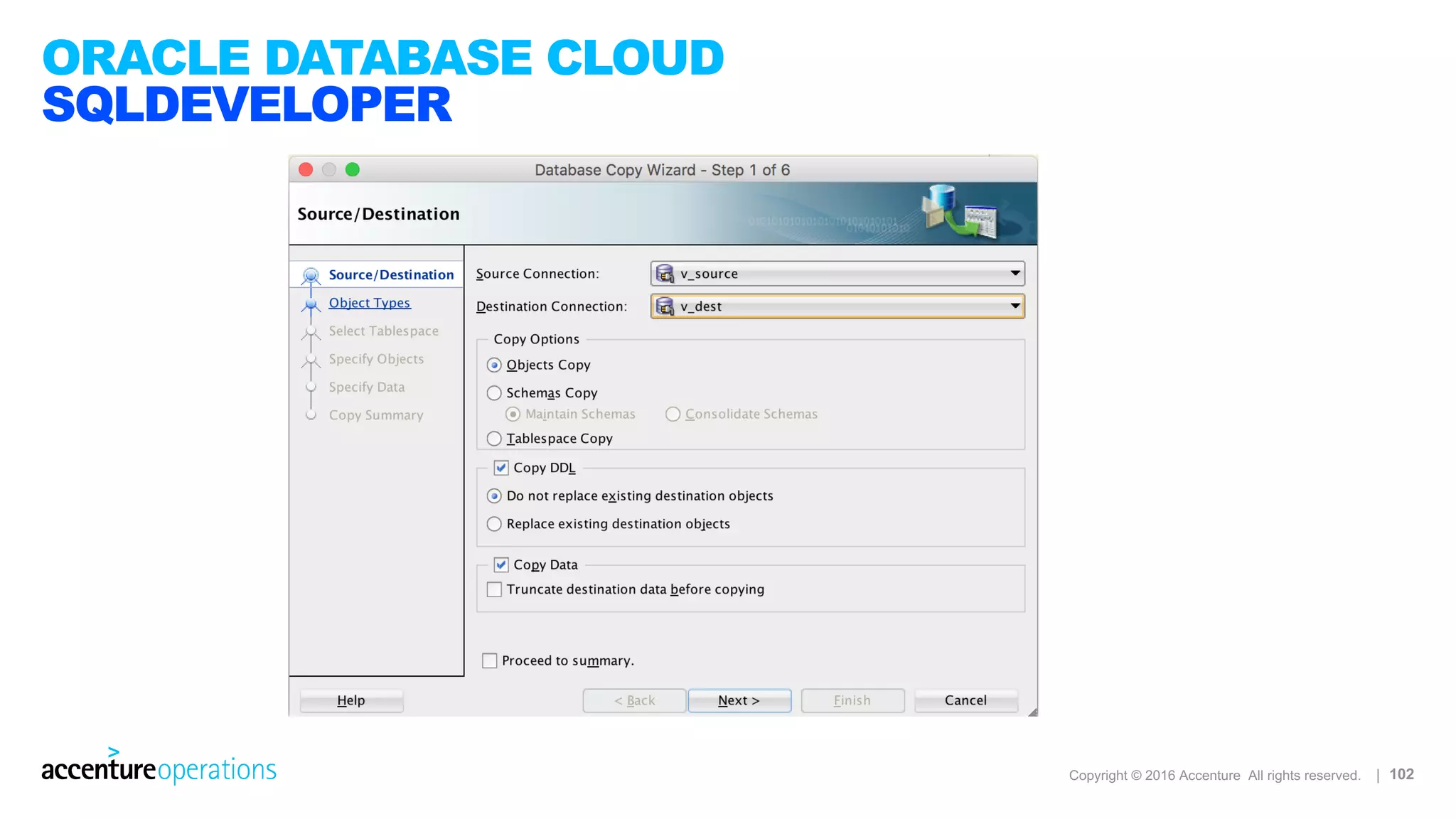Viewport: 1456px width, 819px height.
Task: Click the red close window button
Action: coord(306,169)
